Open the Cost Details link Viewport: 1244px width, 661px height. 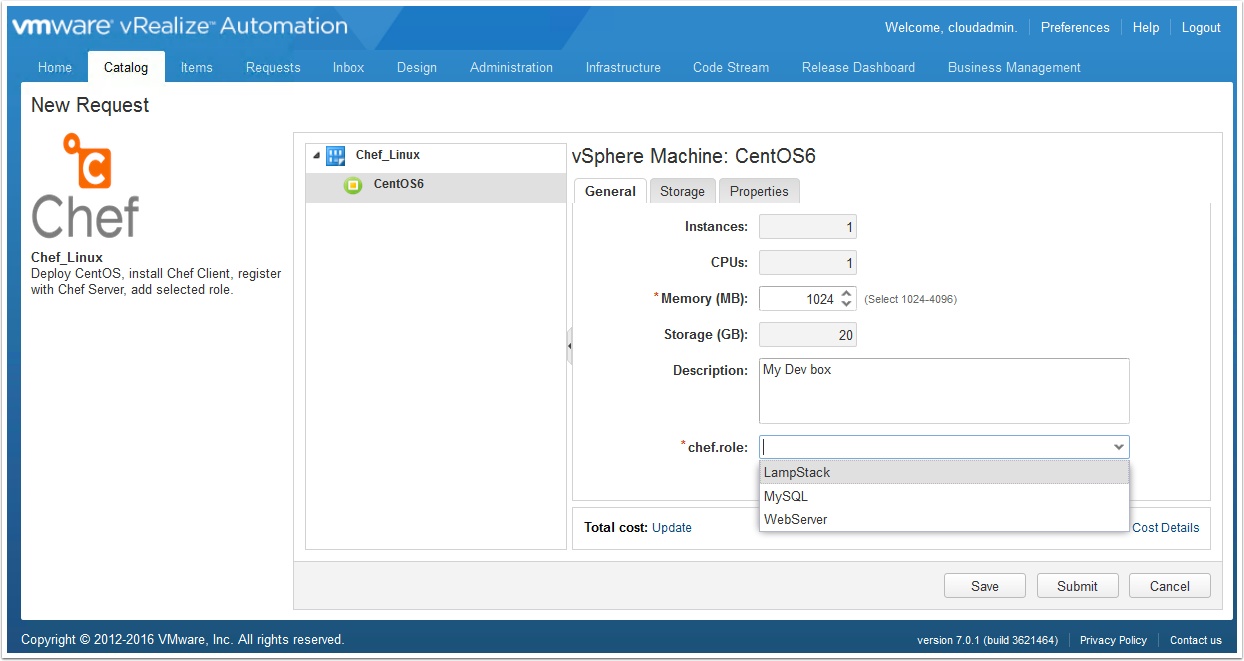point(1166,528)
